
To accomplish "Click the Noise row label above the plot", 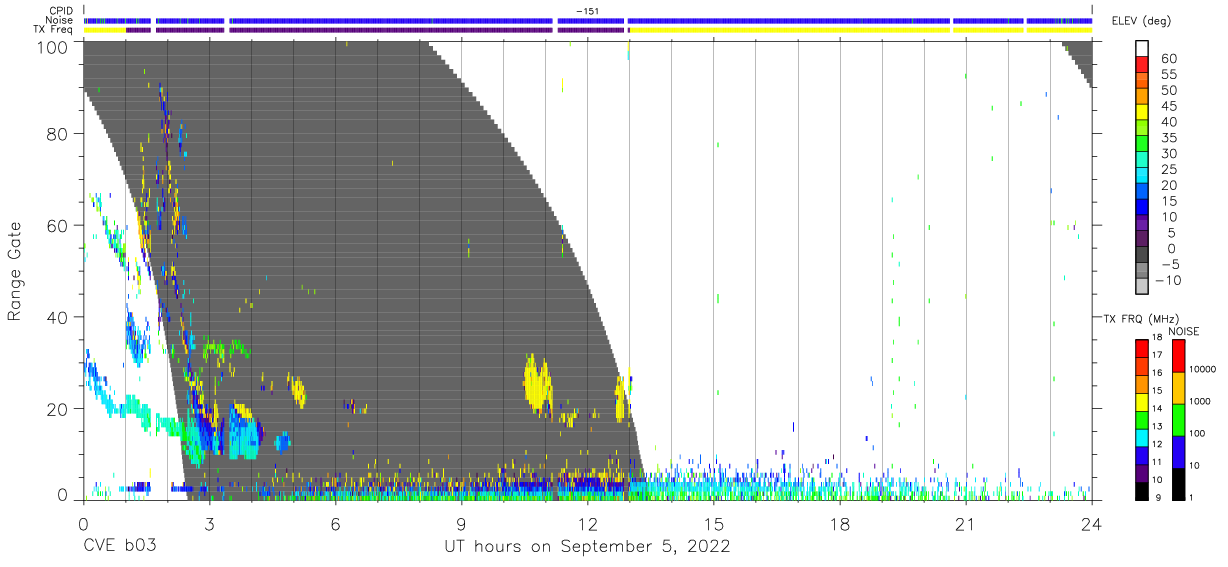I will (60, 20).
